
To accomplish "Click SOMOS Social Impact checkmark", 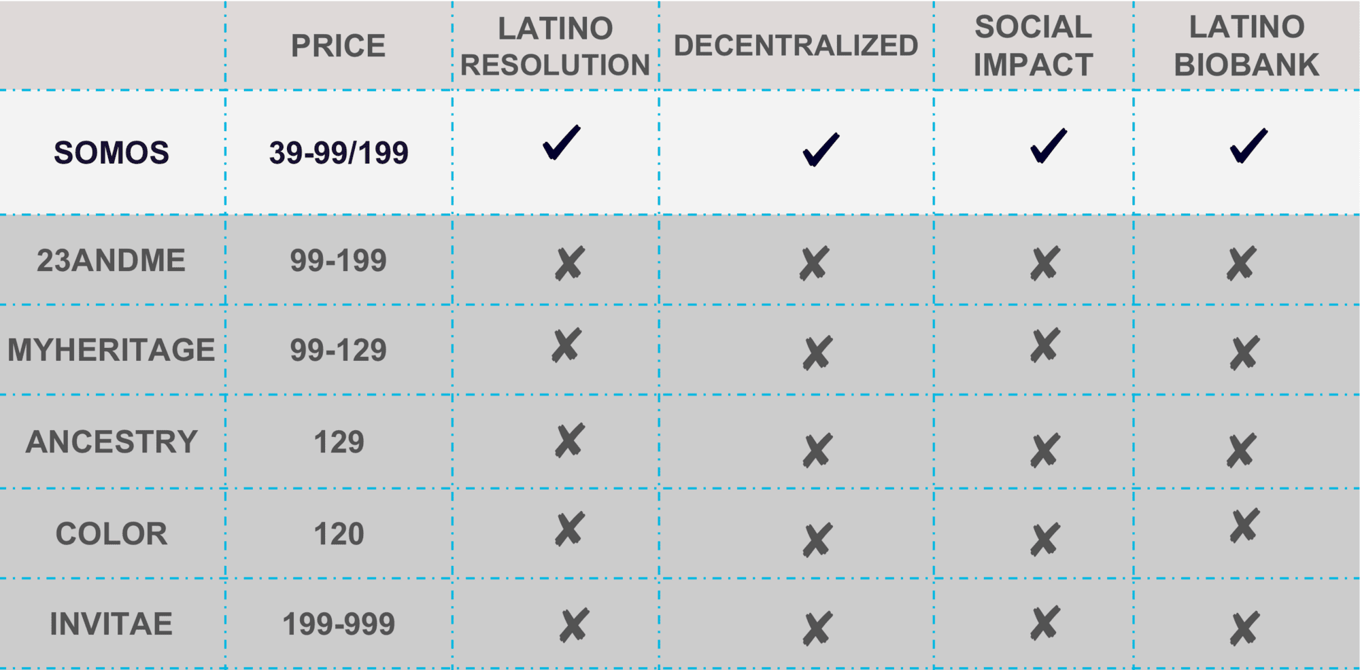I will click(x=1048, y=146).
